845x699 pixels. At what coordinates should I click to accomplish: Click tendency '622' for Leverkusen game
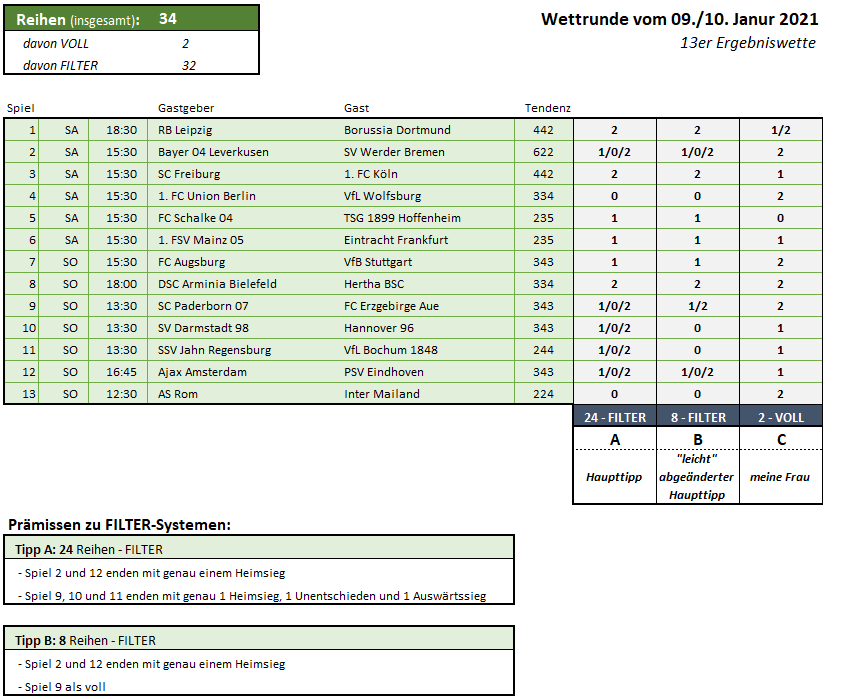(543, 152)
